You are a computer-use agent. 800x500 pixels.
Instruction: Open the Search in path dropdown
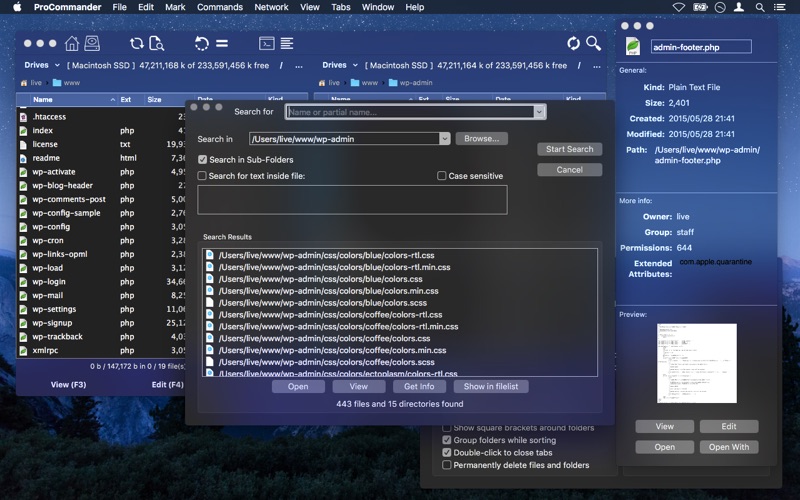(x=445, y=139)
